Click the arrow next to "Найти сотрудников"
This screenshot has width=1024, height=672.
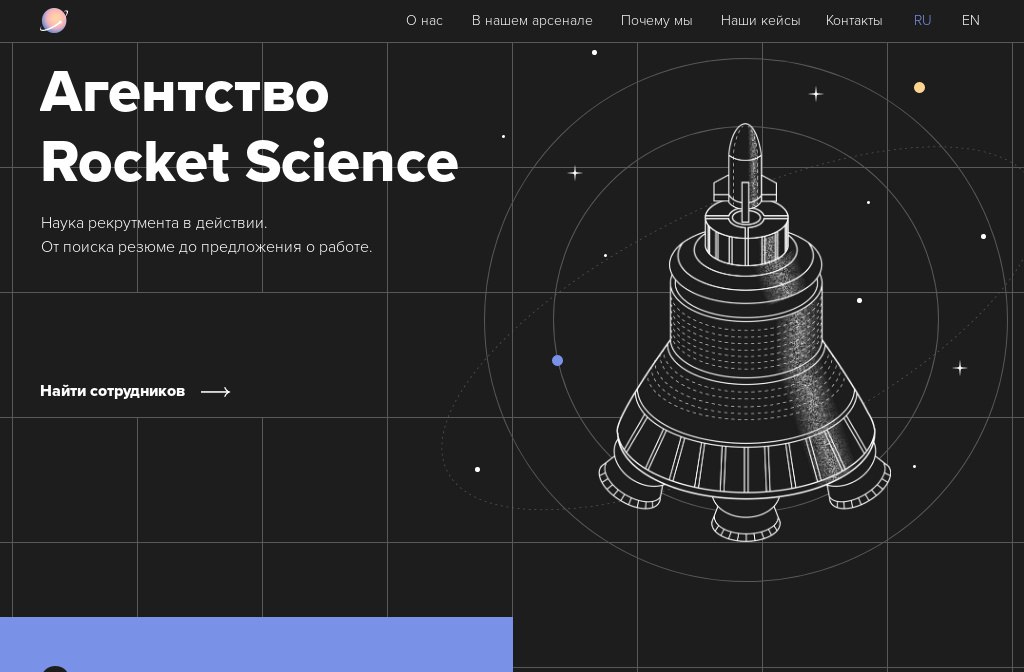216,392
